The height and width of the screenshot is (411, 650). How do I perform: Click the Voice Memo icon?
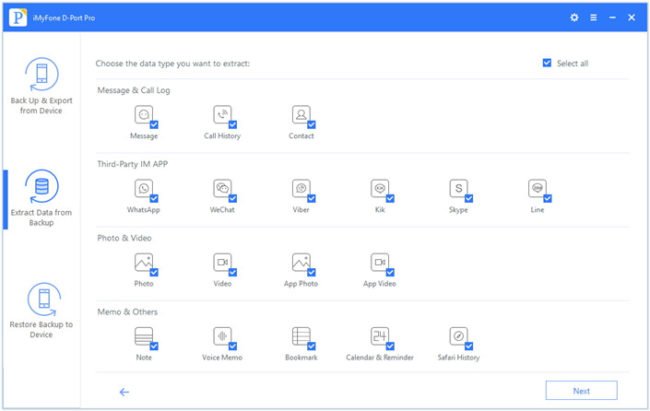(222, 336)
